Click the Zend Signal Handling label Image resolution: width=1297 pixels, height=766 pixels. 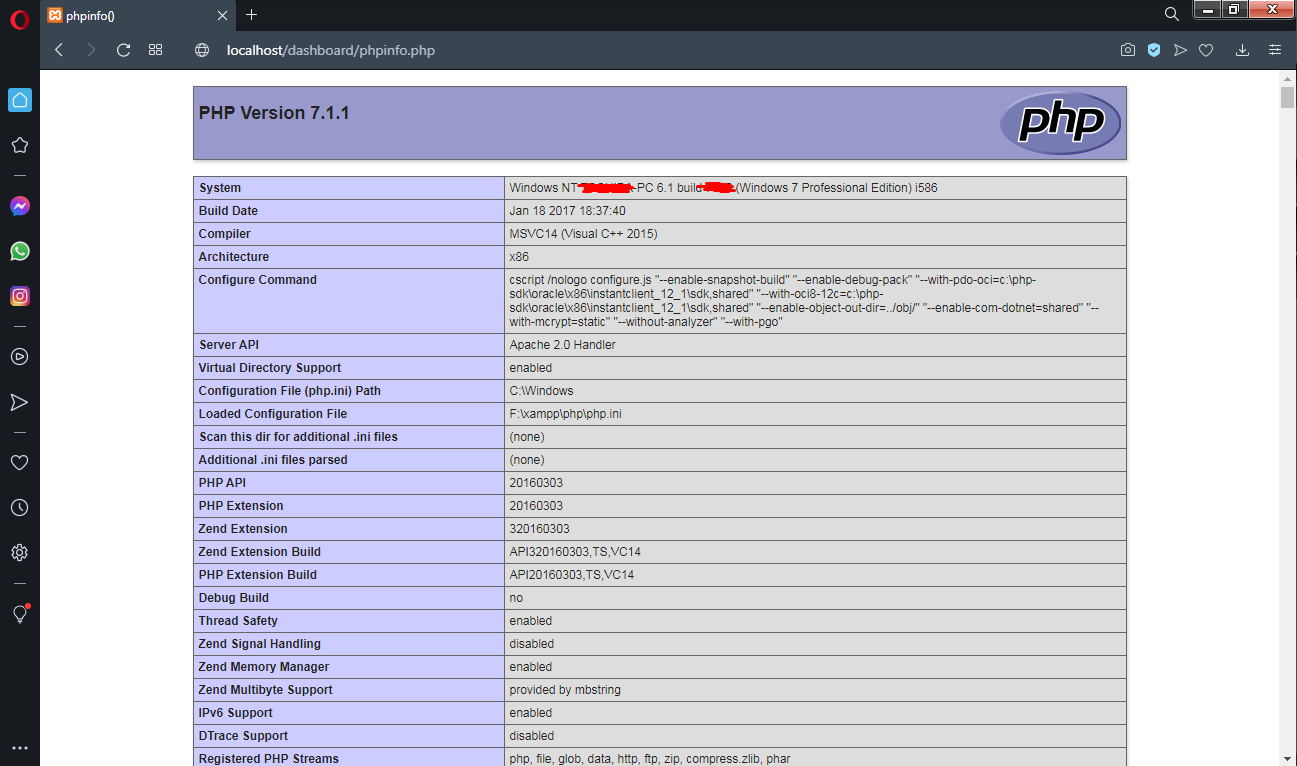[260, 644]
